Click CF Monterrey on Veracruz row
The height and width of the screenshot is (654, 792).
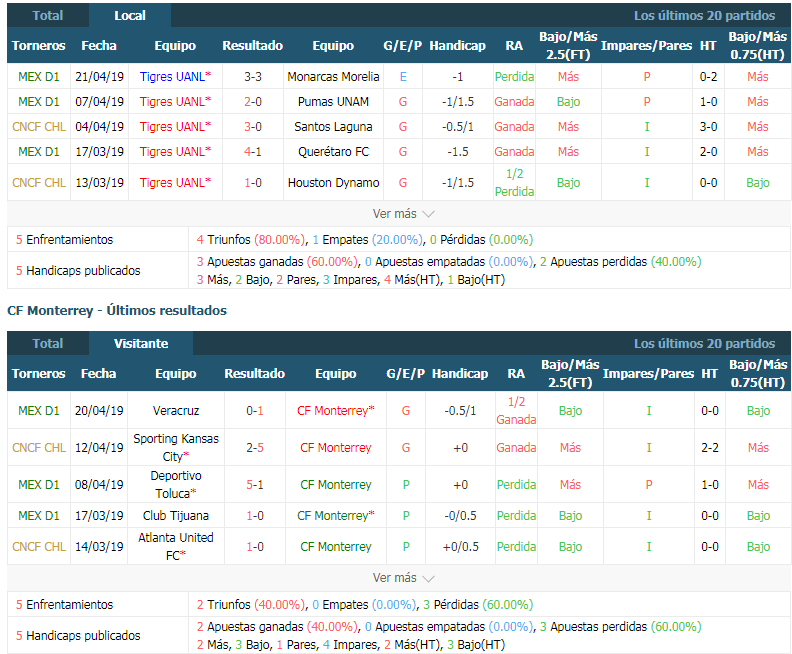point(336,411)
